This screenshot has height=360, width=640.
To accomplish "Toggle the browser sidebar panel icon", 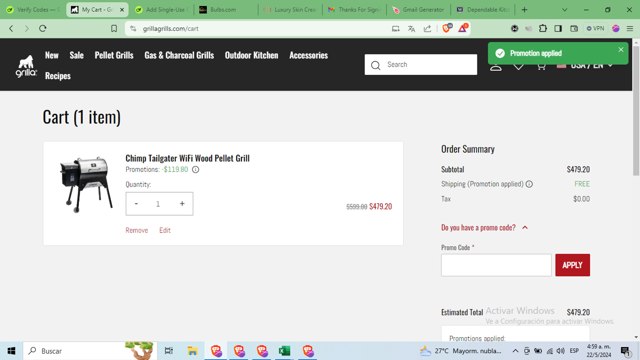I will point(558,28).
